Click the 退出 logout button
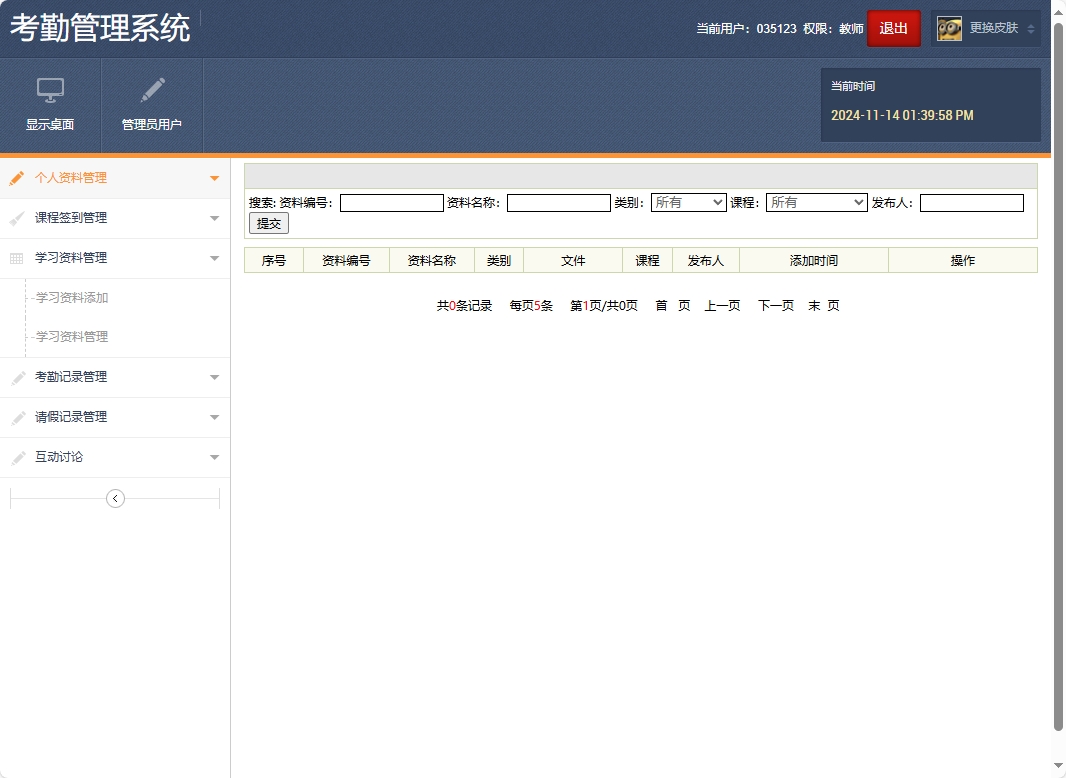Screen dimensions: 1066x778 coord(893,28)
